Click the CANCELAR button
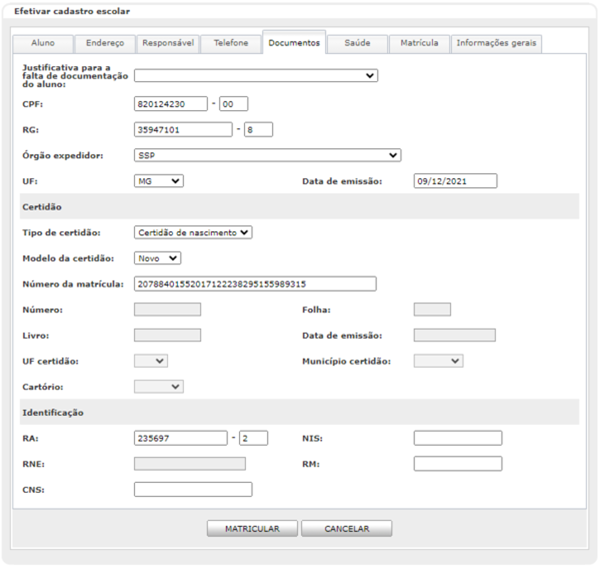 [x=346, y=528]
